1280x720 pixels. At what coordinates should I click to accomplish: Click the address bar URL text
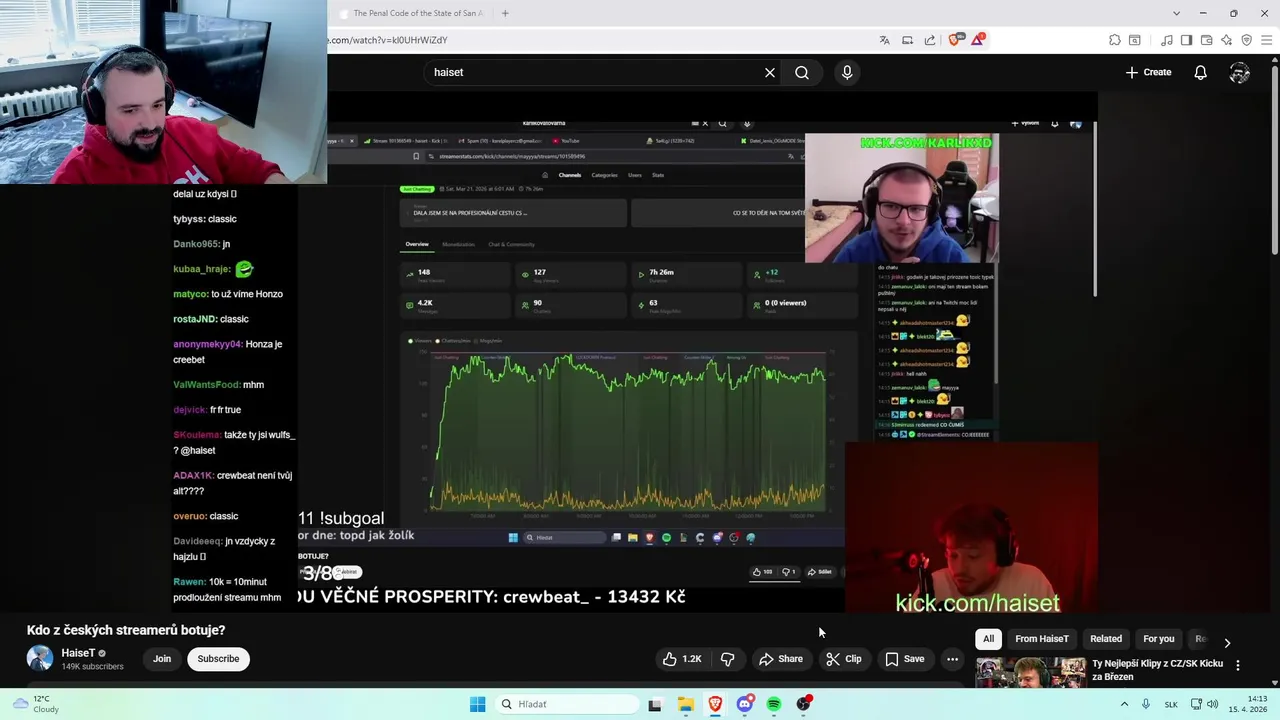(x=388, y=40)
